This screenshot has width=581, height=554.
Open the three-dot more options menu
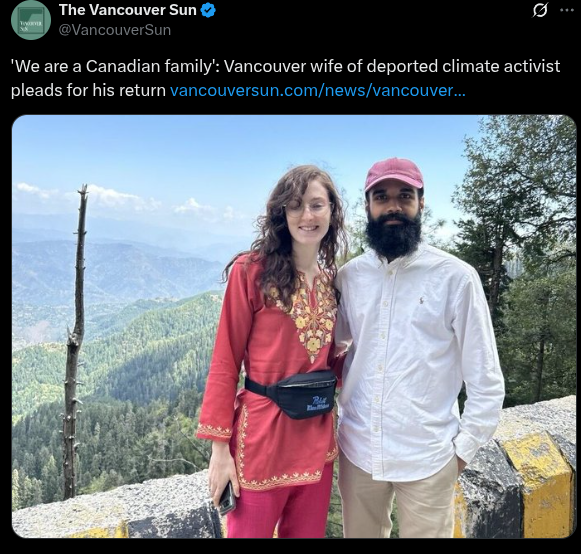(567, 10)
